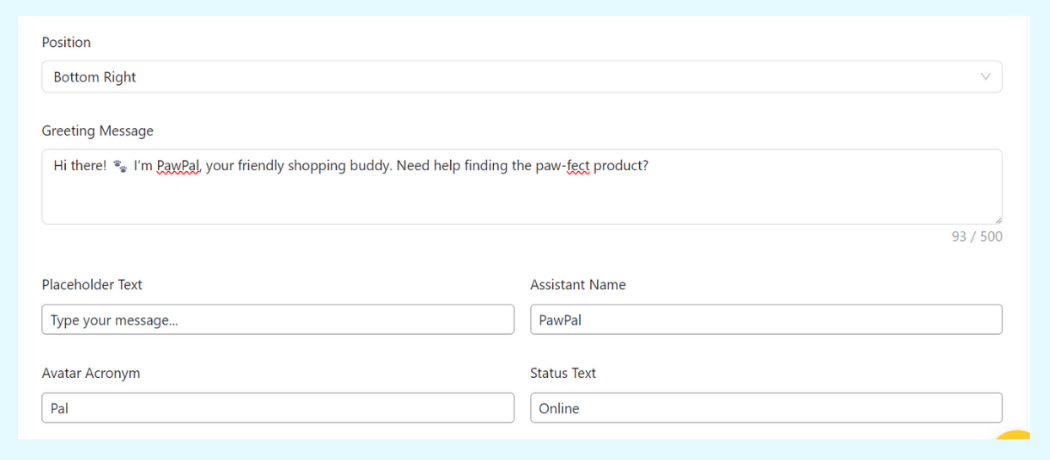Click the 'Assistant Name' label
The height and width of the screenshot is (460, 1050).
[x=578, y=285]
